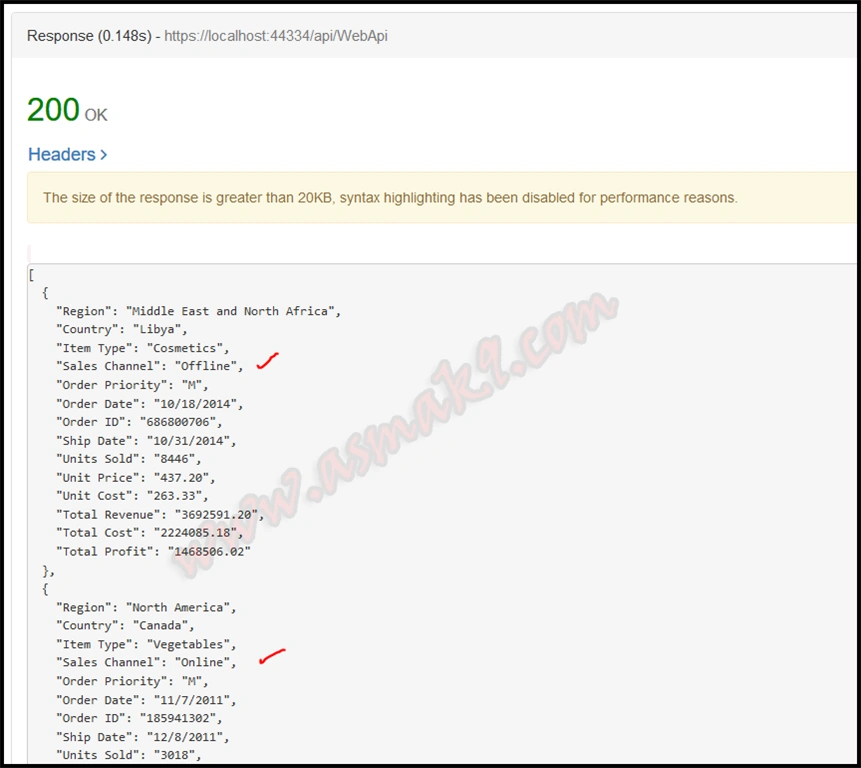Select the "Units Sold": "8446" line
Screen dimensions: 861x768
(x=128, y=459)
